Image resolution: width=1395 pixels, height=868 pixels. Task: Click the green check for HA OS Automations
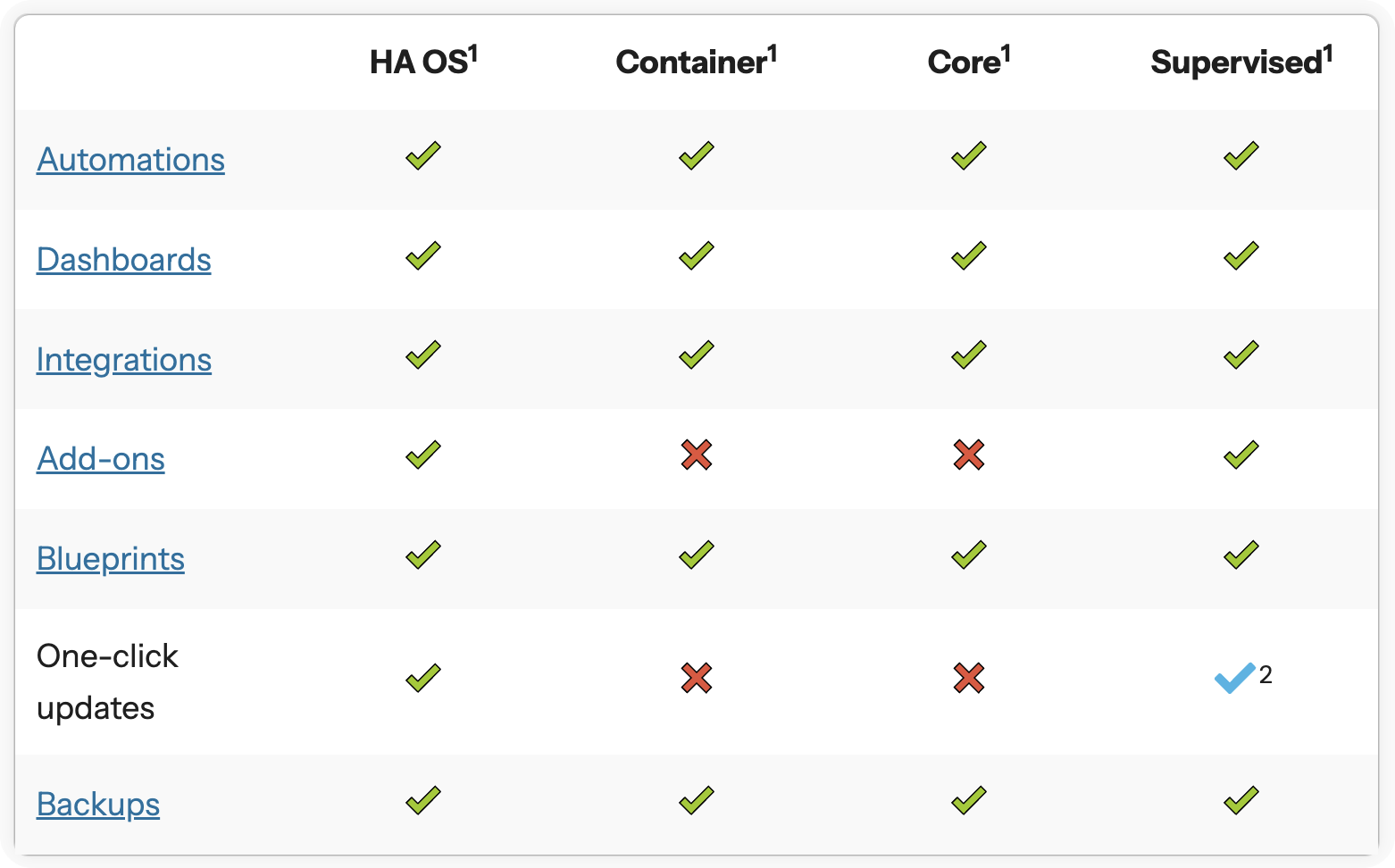[x=423, y=155]
